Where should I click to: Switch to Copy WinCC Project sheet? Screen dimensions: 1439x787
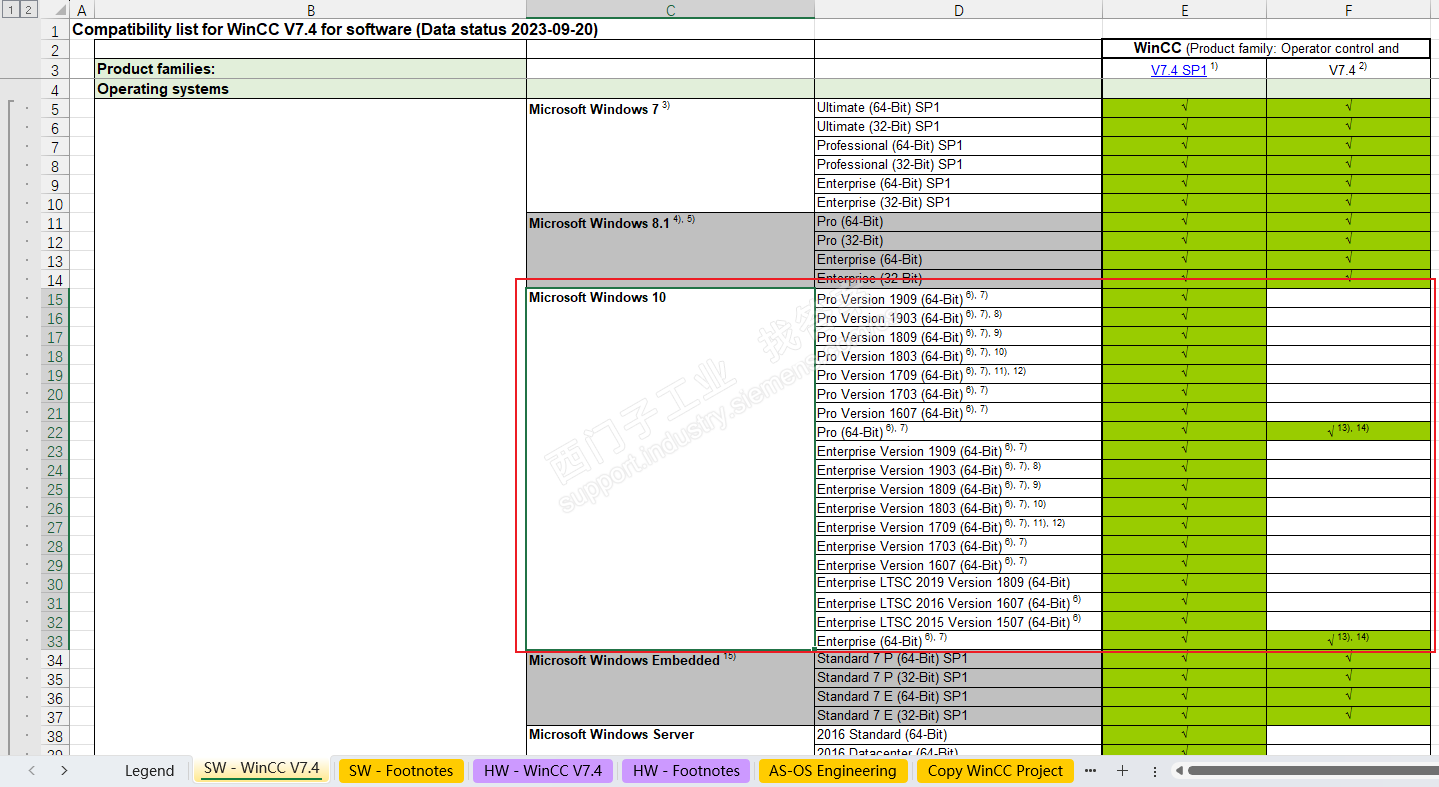pos(995,770)
